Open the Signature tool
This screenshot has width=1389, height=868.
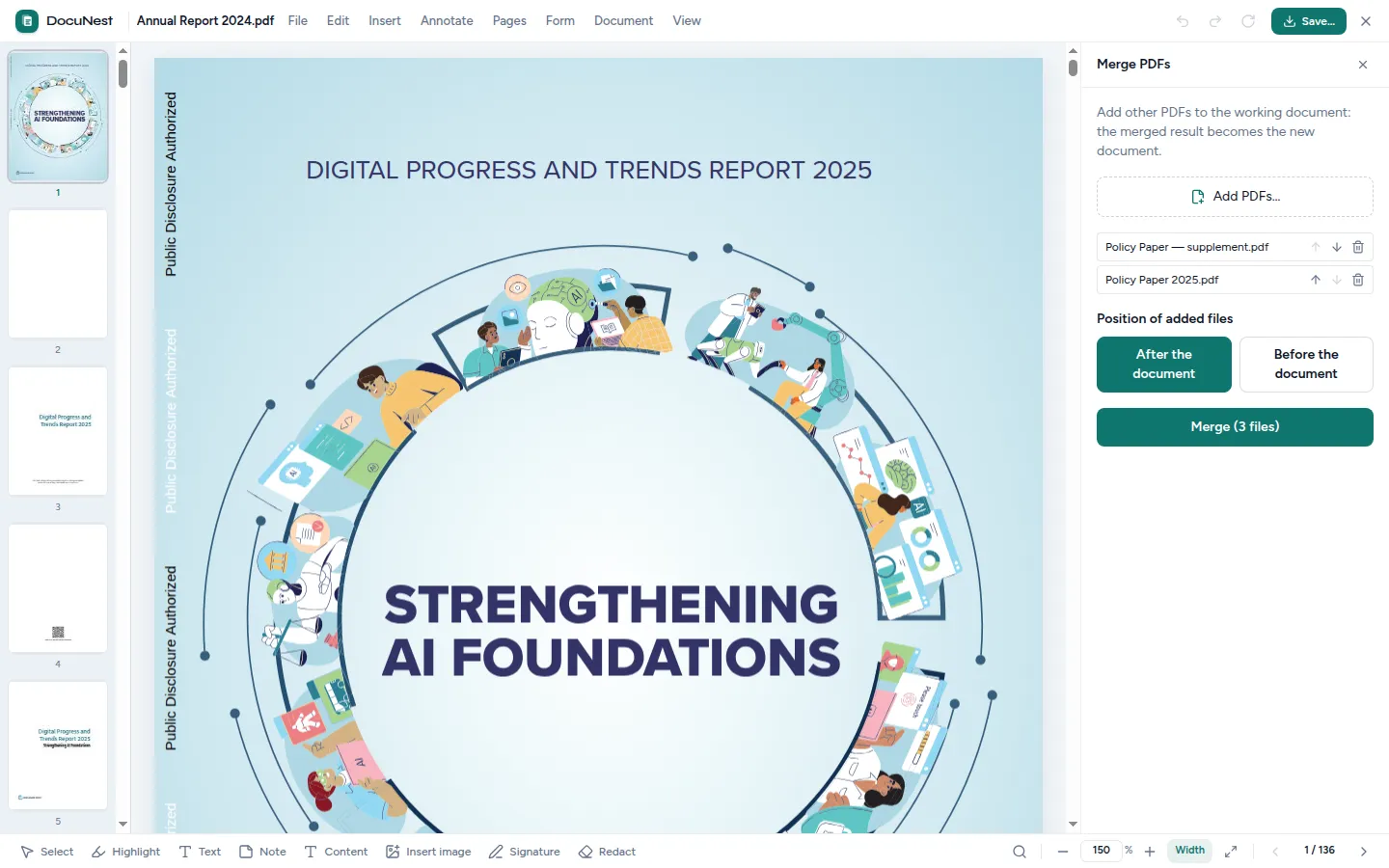click(x=524, y=852)
